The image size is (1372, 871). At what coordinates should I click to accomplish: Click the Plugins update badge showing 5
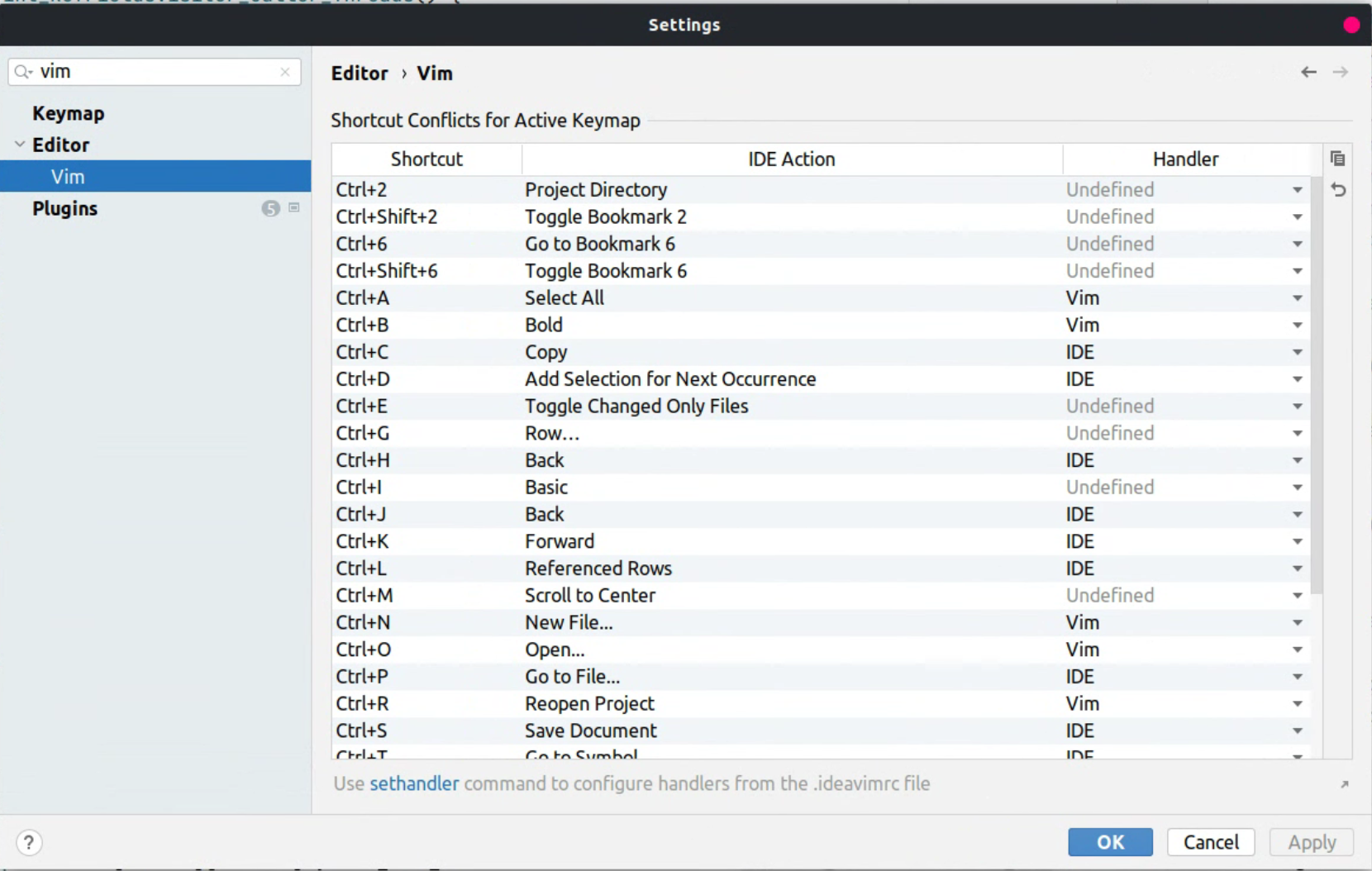270,208
